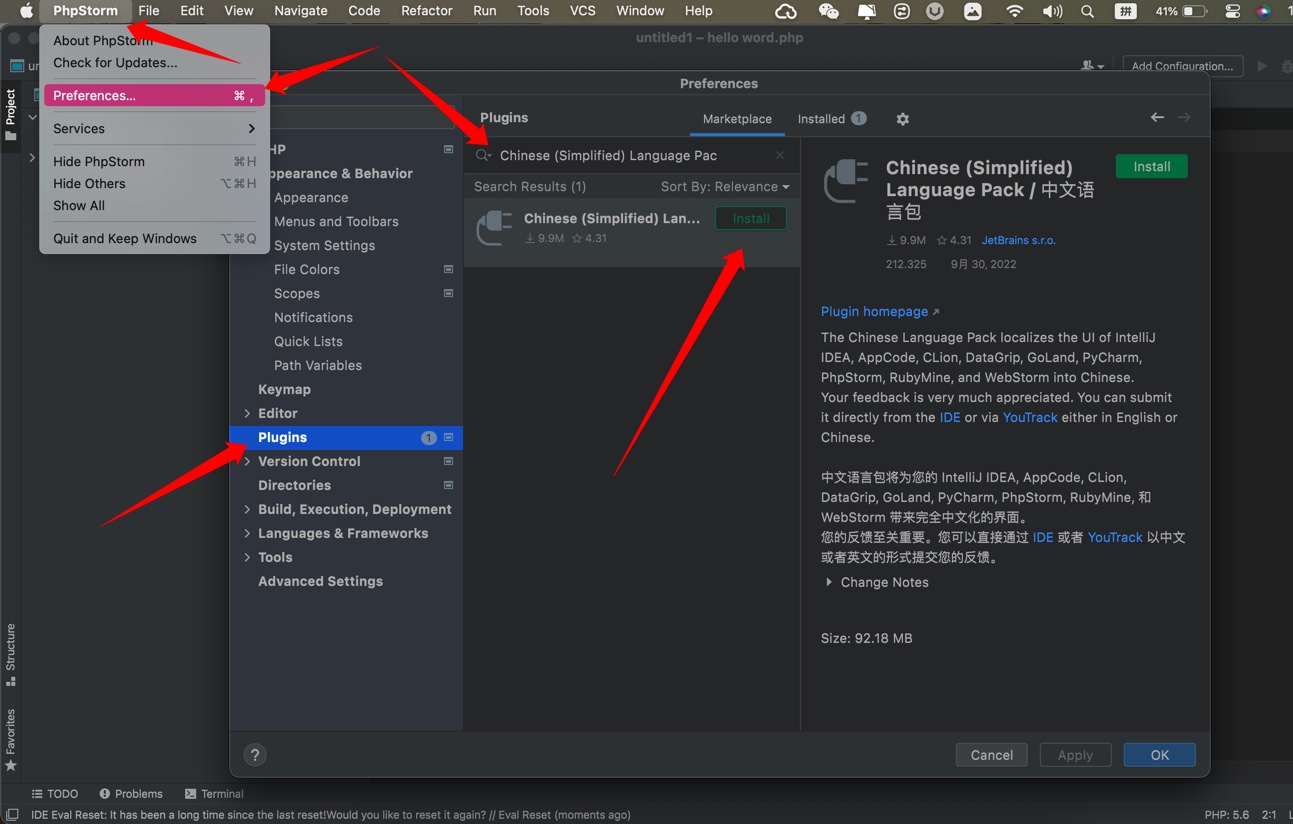Viewport: 1293px width, 824px height.
Task: Select Preferences… menu item
Action: 154,96
